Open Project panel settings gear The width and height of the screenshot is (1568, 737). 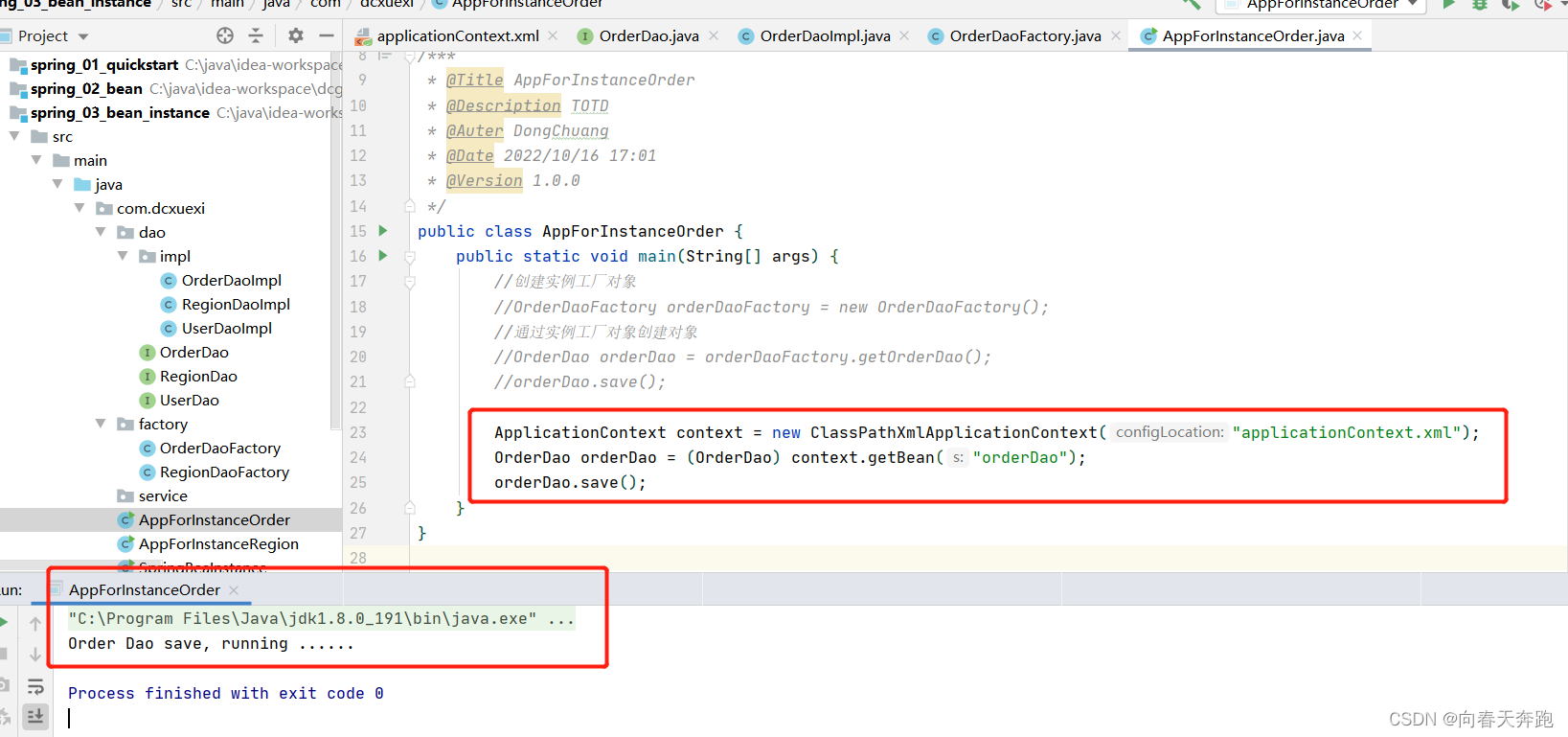[x=296, y=35]
